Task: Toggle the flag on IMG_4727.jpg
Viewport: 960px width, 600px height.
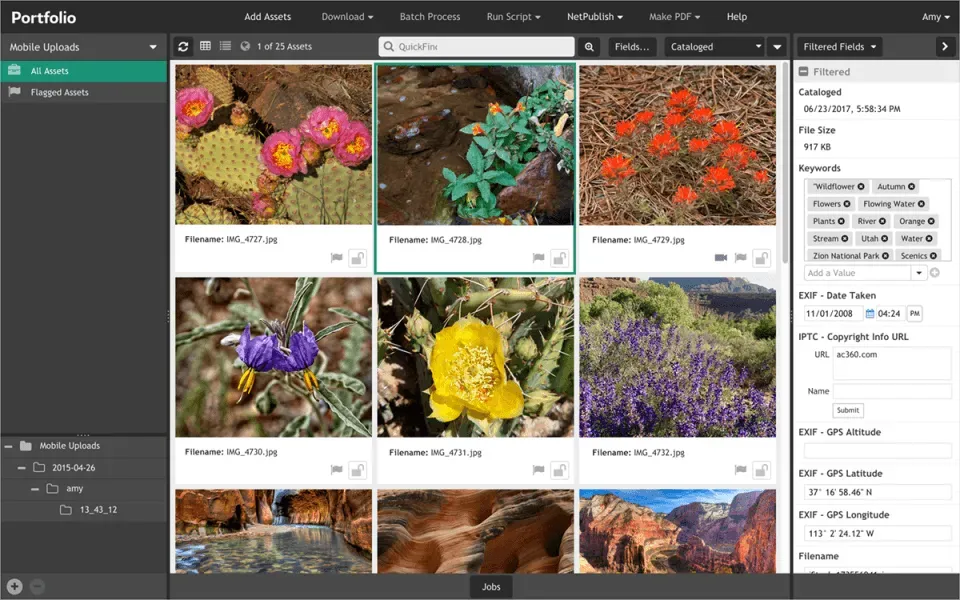Action: [x=337, y=258]
